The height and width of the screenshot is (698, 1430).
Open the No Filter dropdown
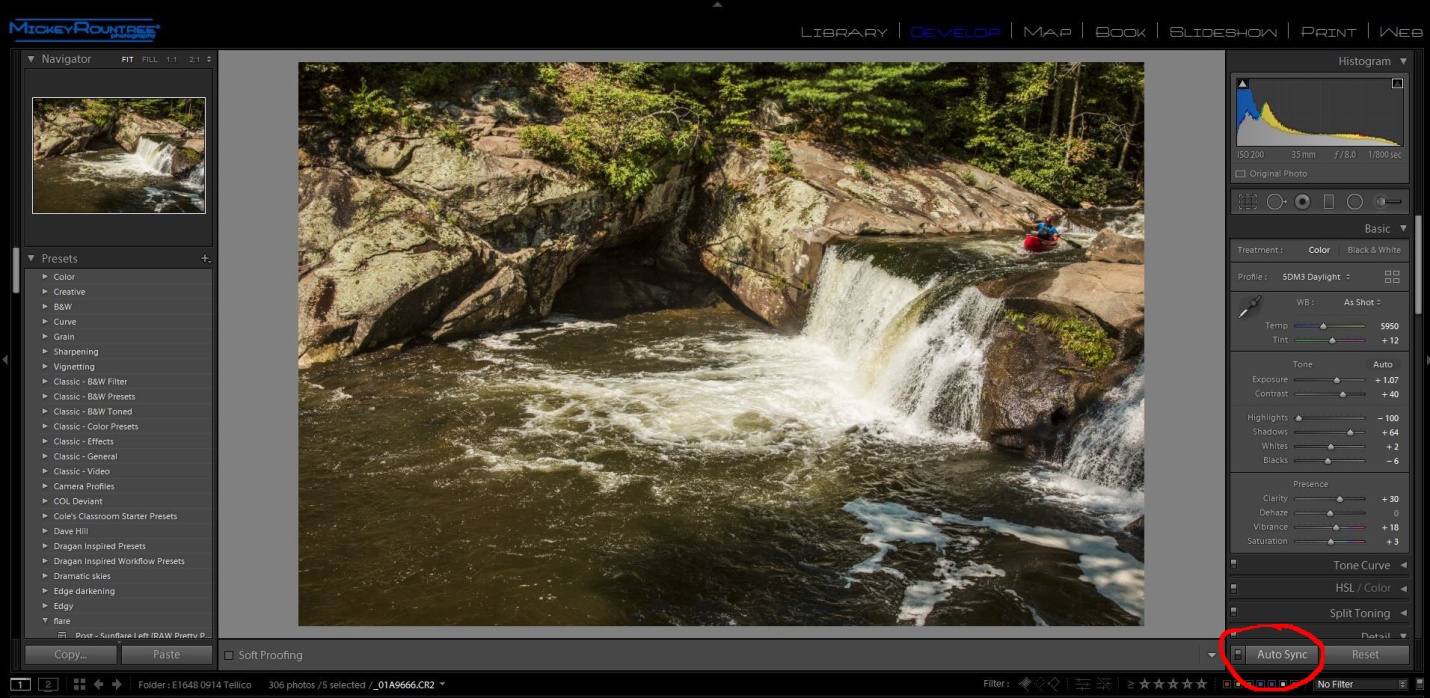(1361, 684)
